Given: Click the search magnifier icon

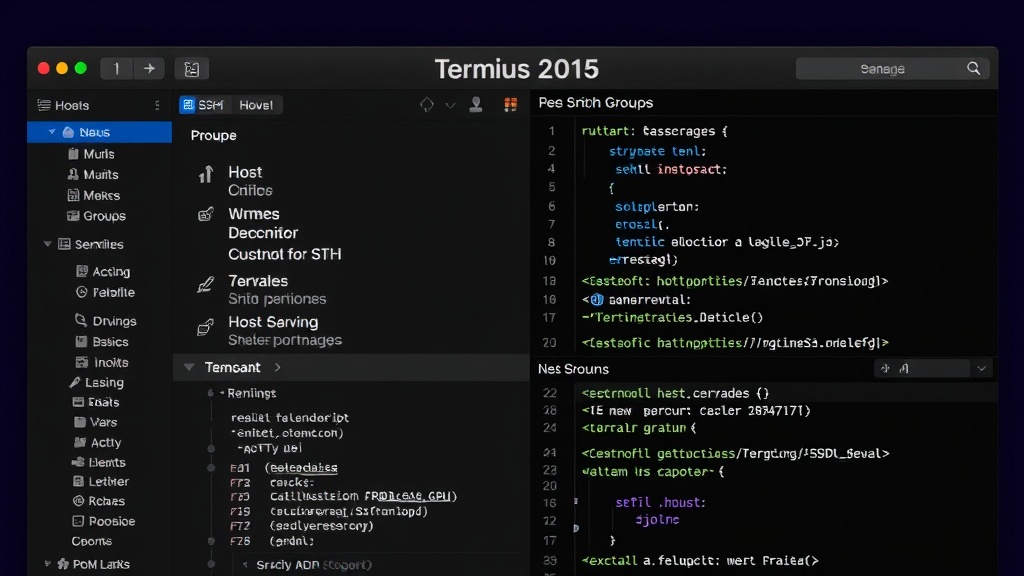Looking at the screenshot, I should pyautogui.click(x=973, y=69).
